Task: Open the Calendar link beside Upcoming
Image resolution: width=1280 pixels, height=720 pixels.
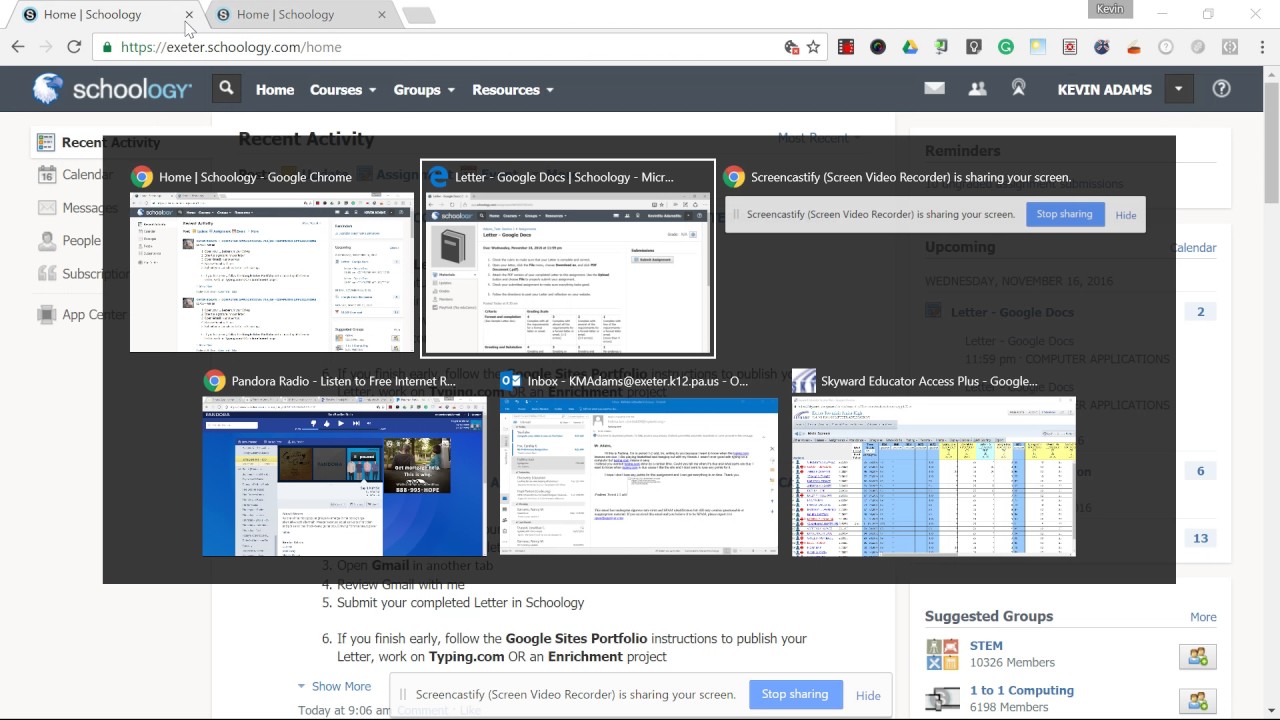Action: (x=1193, y=248)
